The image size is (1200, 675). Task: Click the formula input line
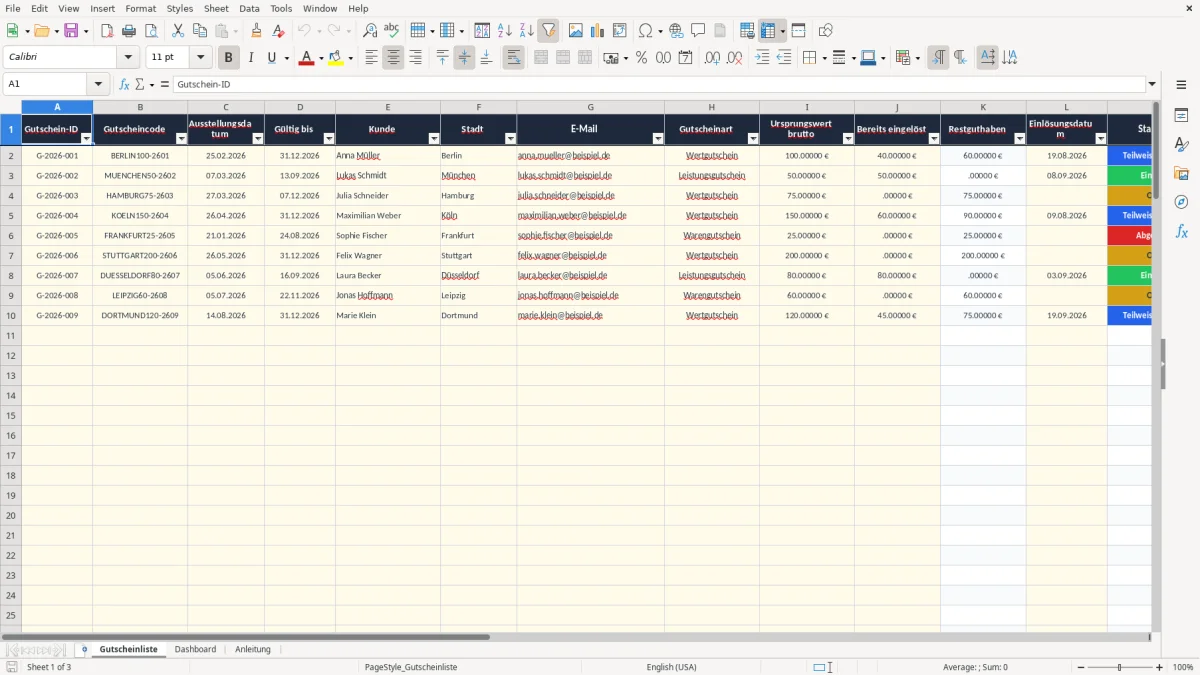[x=660, y=85]
